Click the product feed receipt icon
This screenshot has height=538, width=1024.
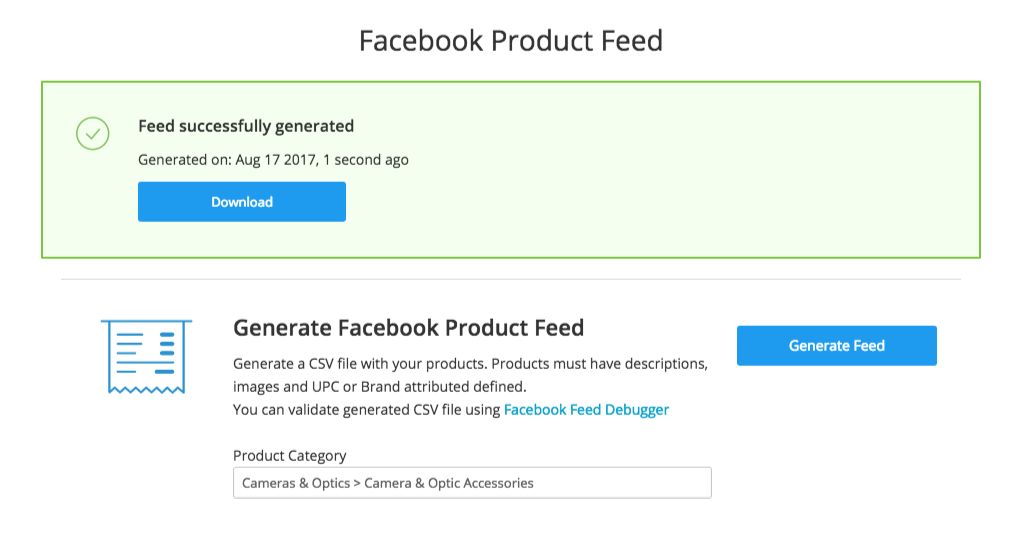point(146,356)
